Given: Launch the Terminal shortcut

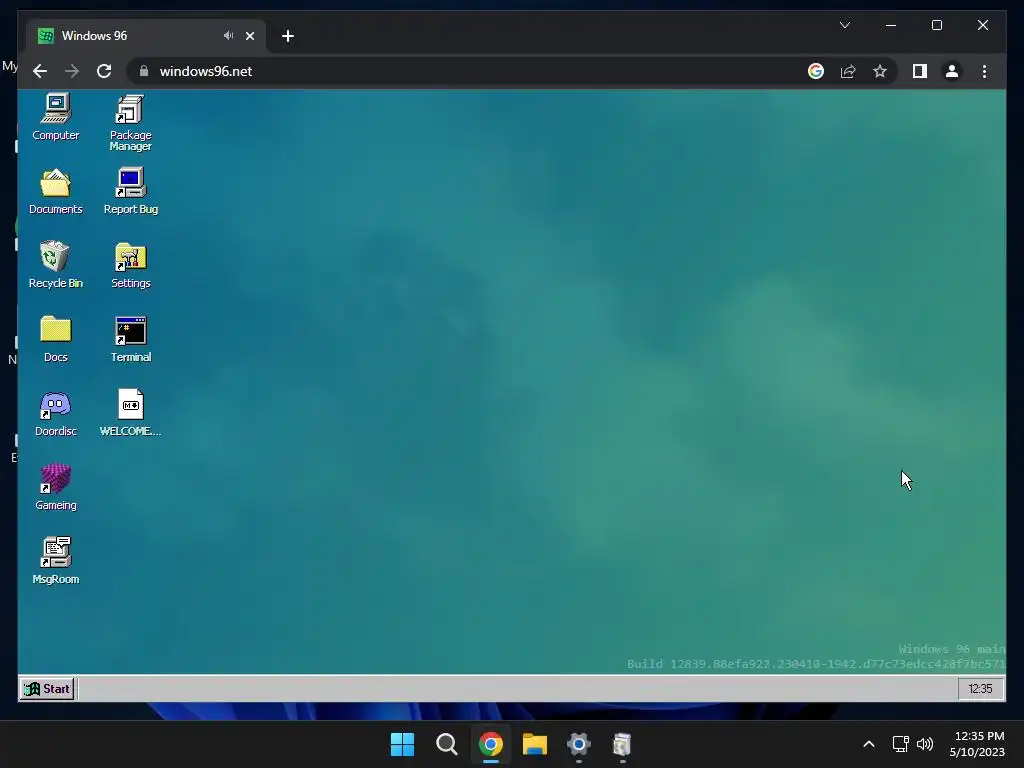Looking at the screenshot, I should coord(131,340).
